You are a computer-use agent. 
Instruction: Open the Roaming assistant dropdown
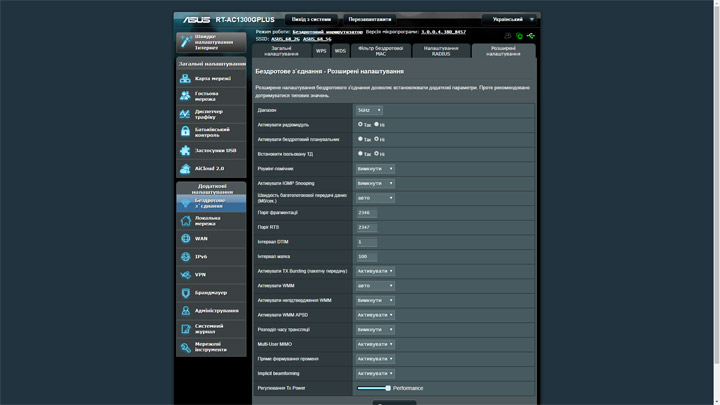375,169
